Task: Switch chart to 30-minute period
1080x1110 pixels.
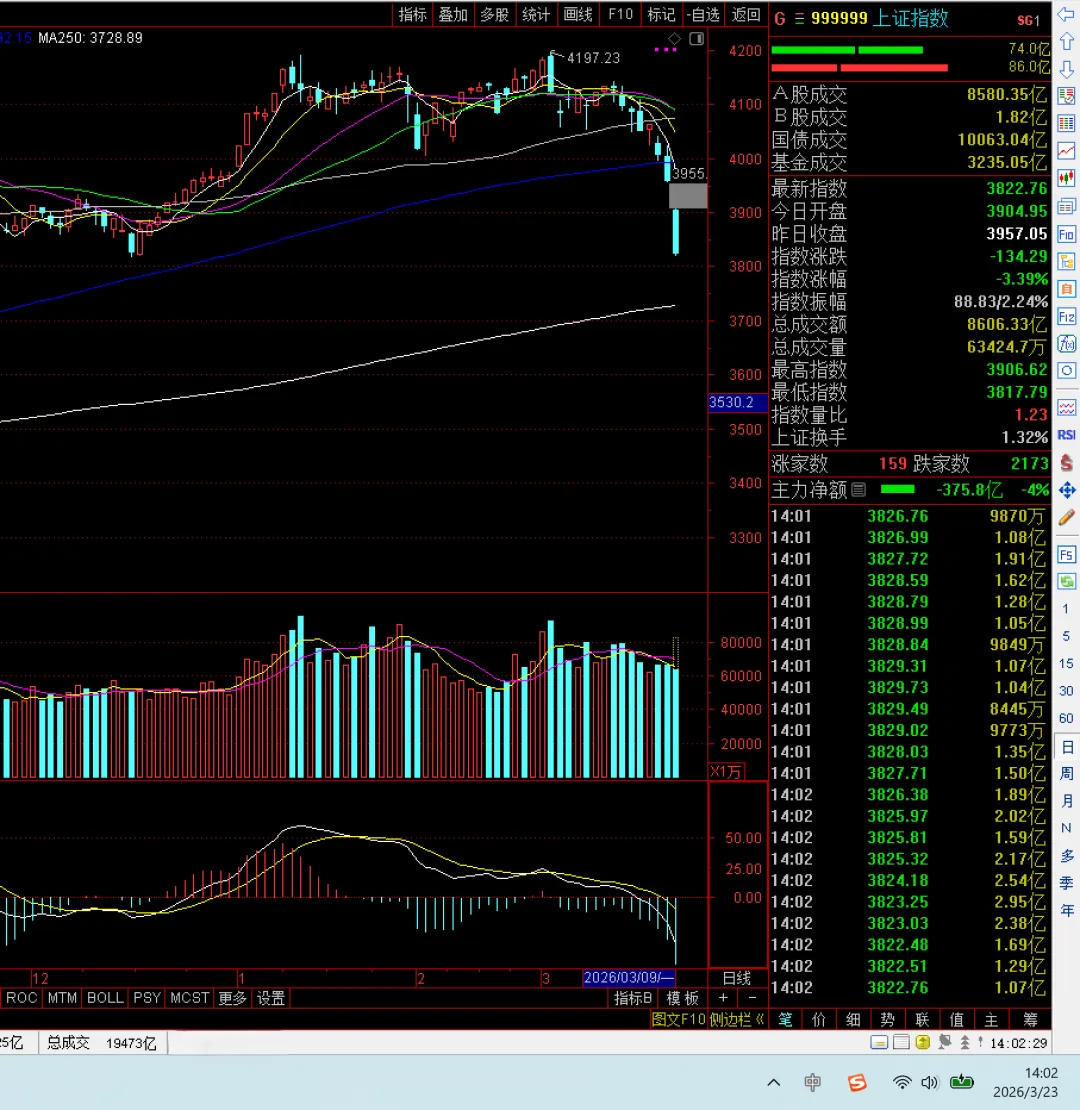Action: tap(1066, 691)
